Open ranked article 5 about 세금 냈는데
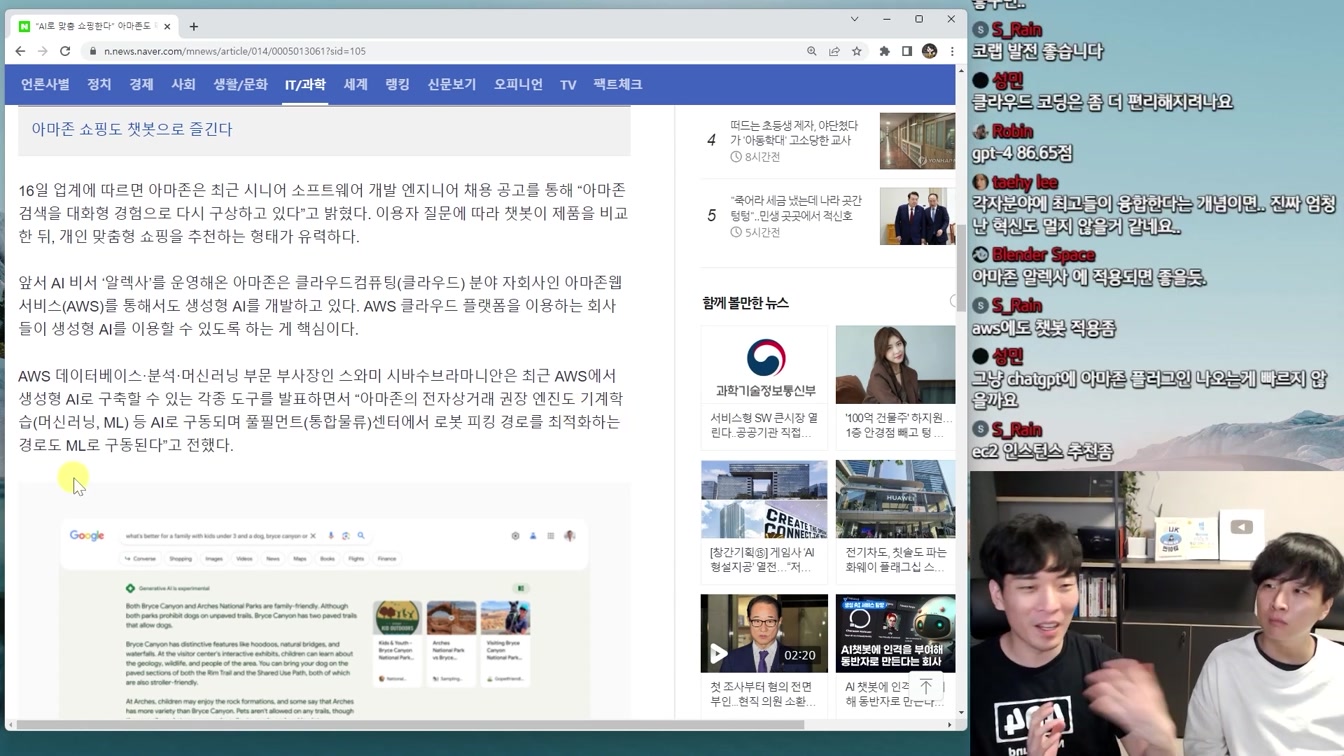This screenshot has width=1344, height=756. [x=796, y=208]
